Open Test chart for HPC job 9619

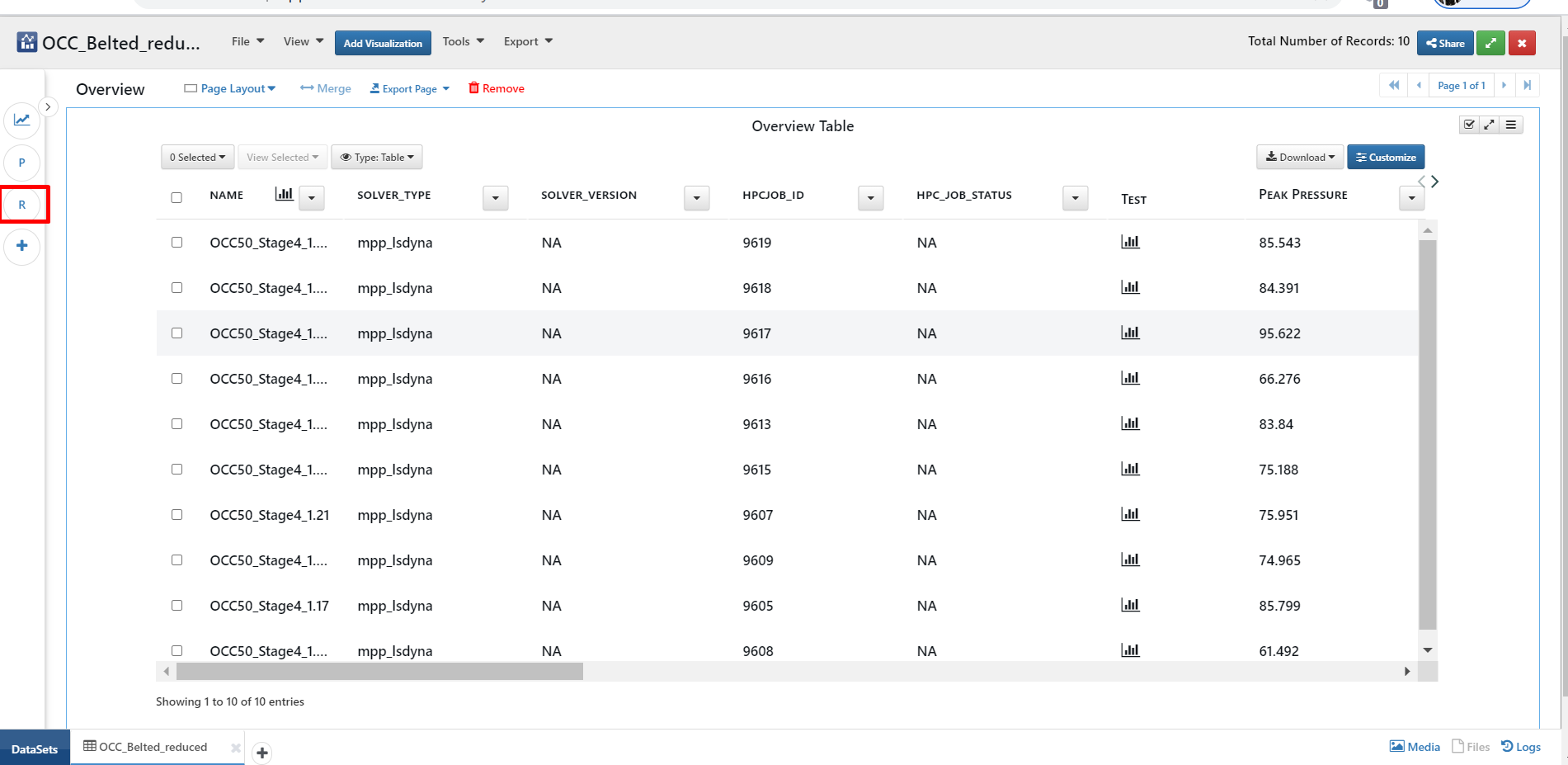tap(1130, 242)
